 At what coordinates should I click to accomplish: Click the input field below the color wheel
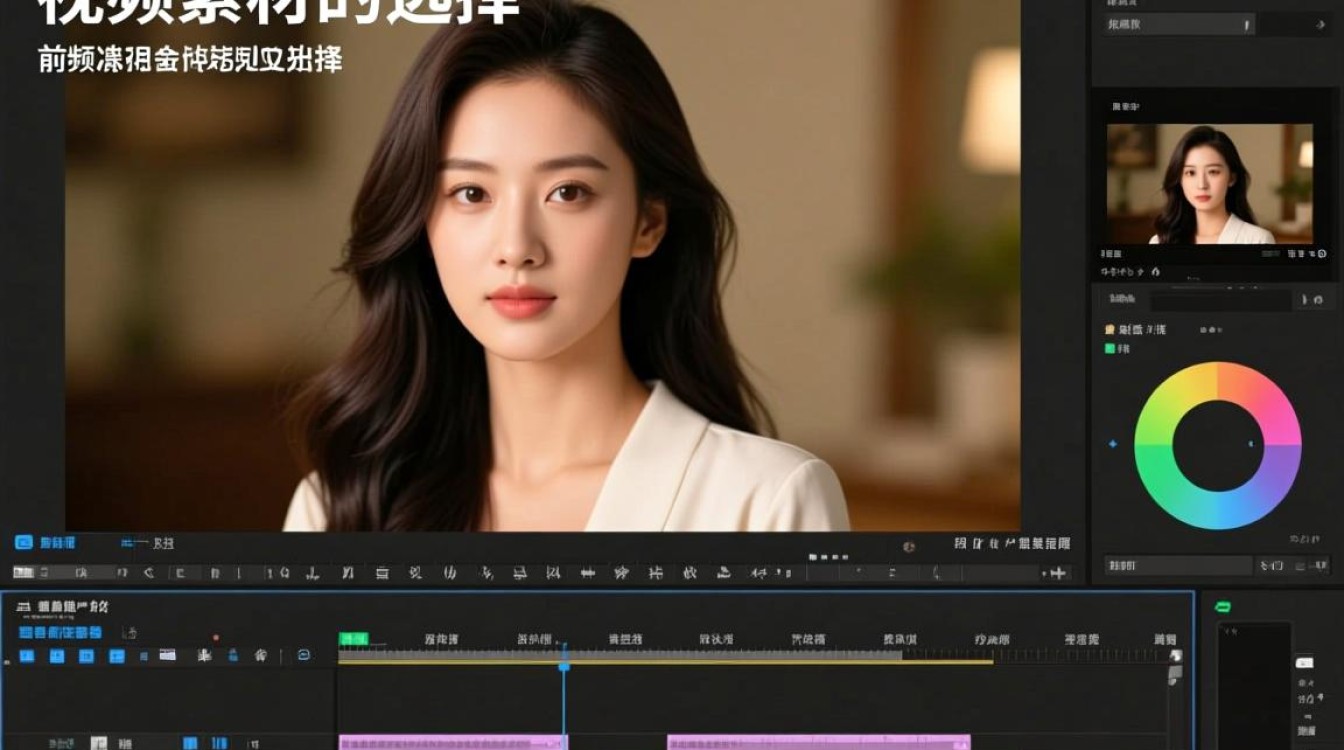(1178, 565)
